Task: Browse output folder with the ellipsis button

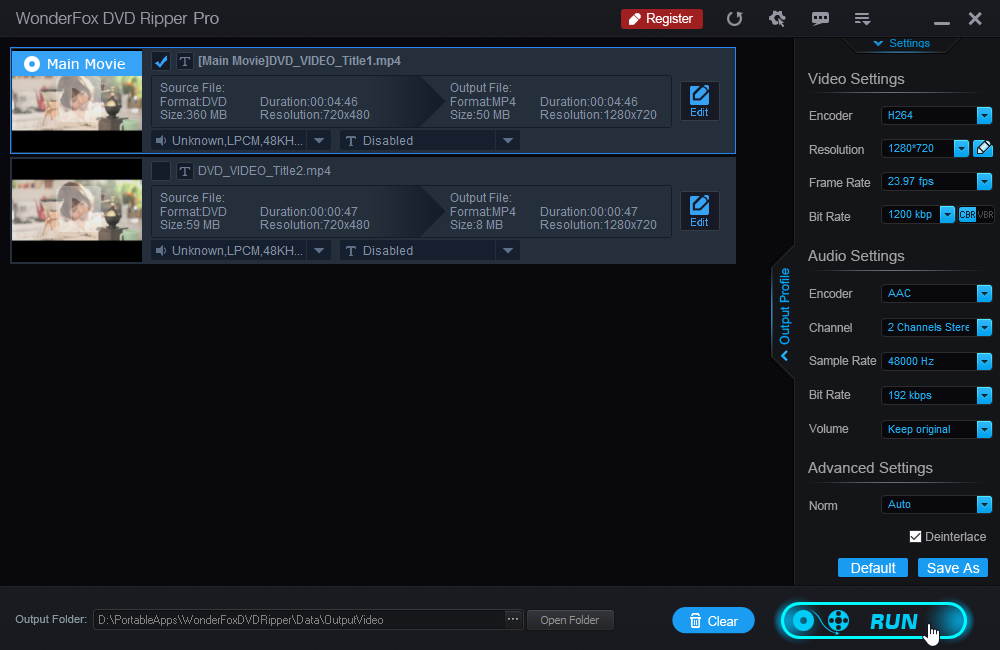Action: [x=513, y=619]
